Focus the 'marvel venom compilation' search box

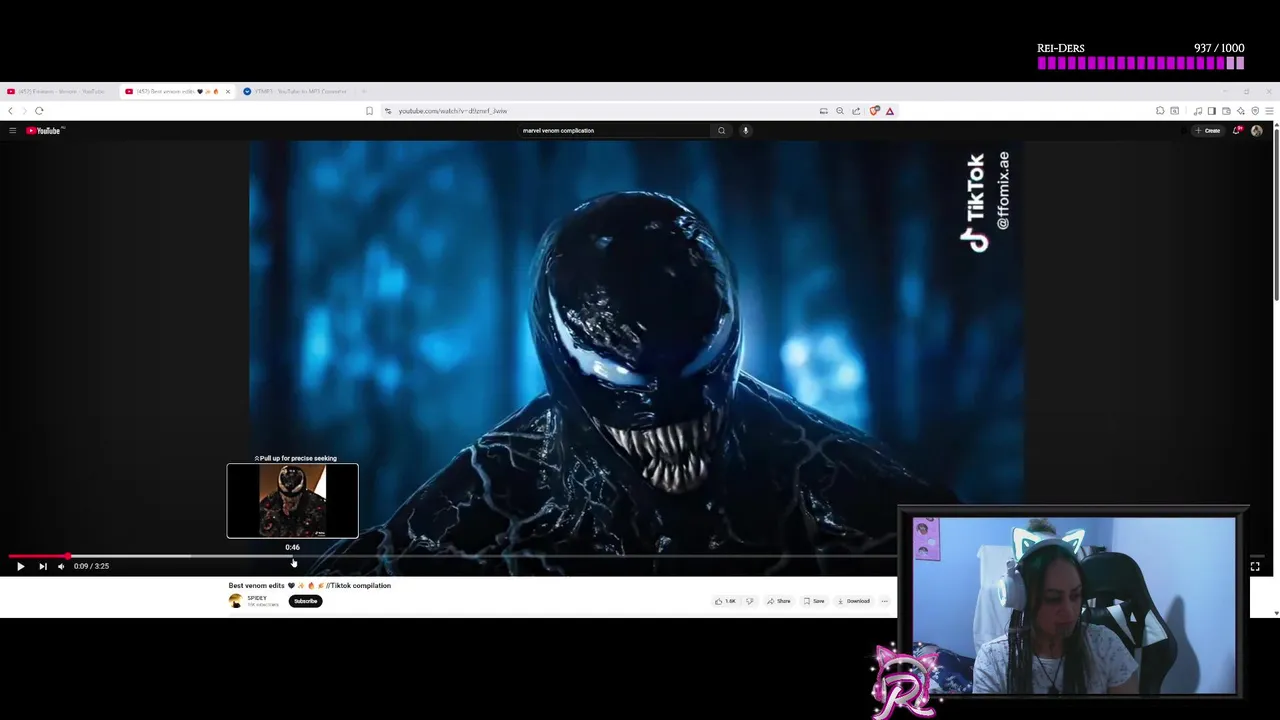pos(612,130)
